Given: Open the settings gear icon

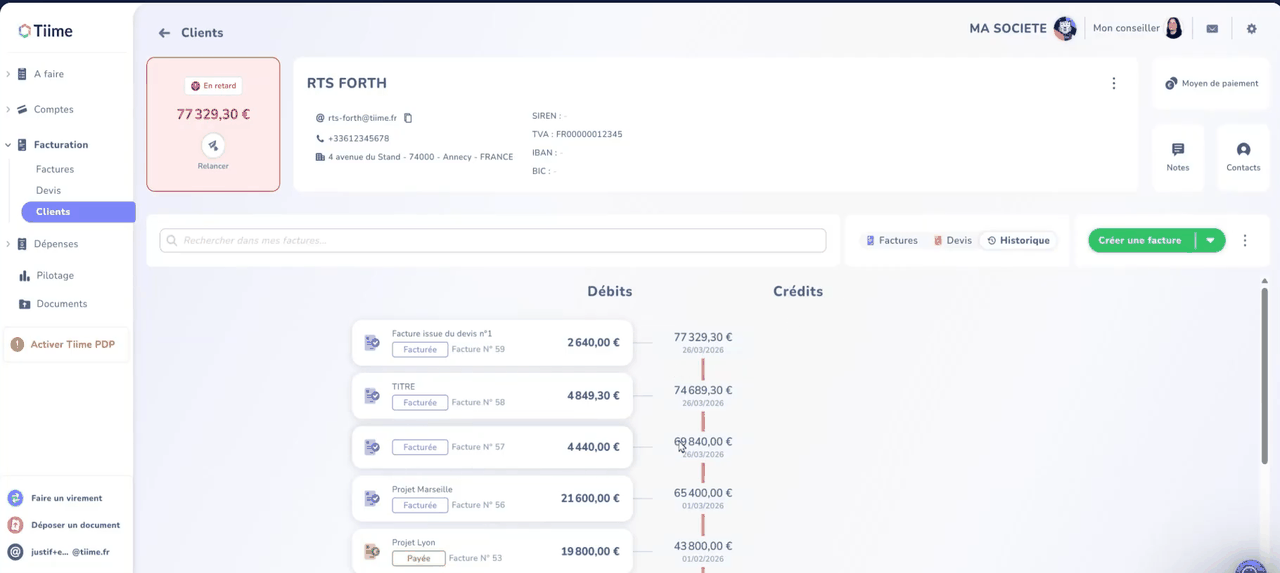Looking at the screenshot, I should click(1251, 29).
